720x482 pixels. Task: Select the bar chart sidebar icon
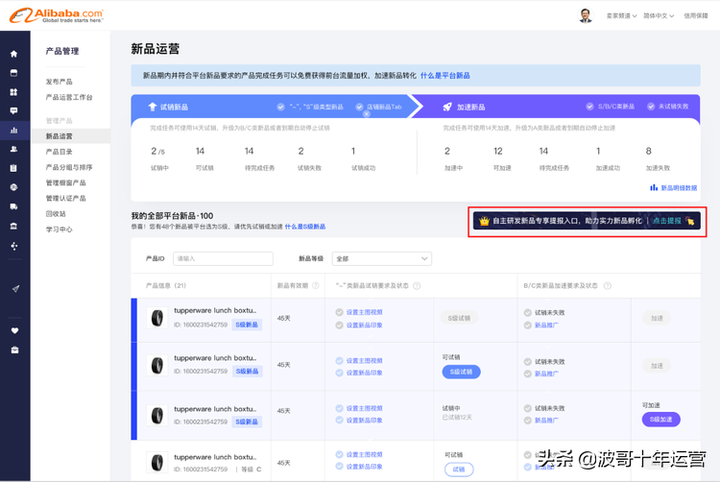point(14,130)
